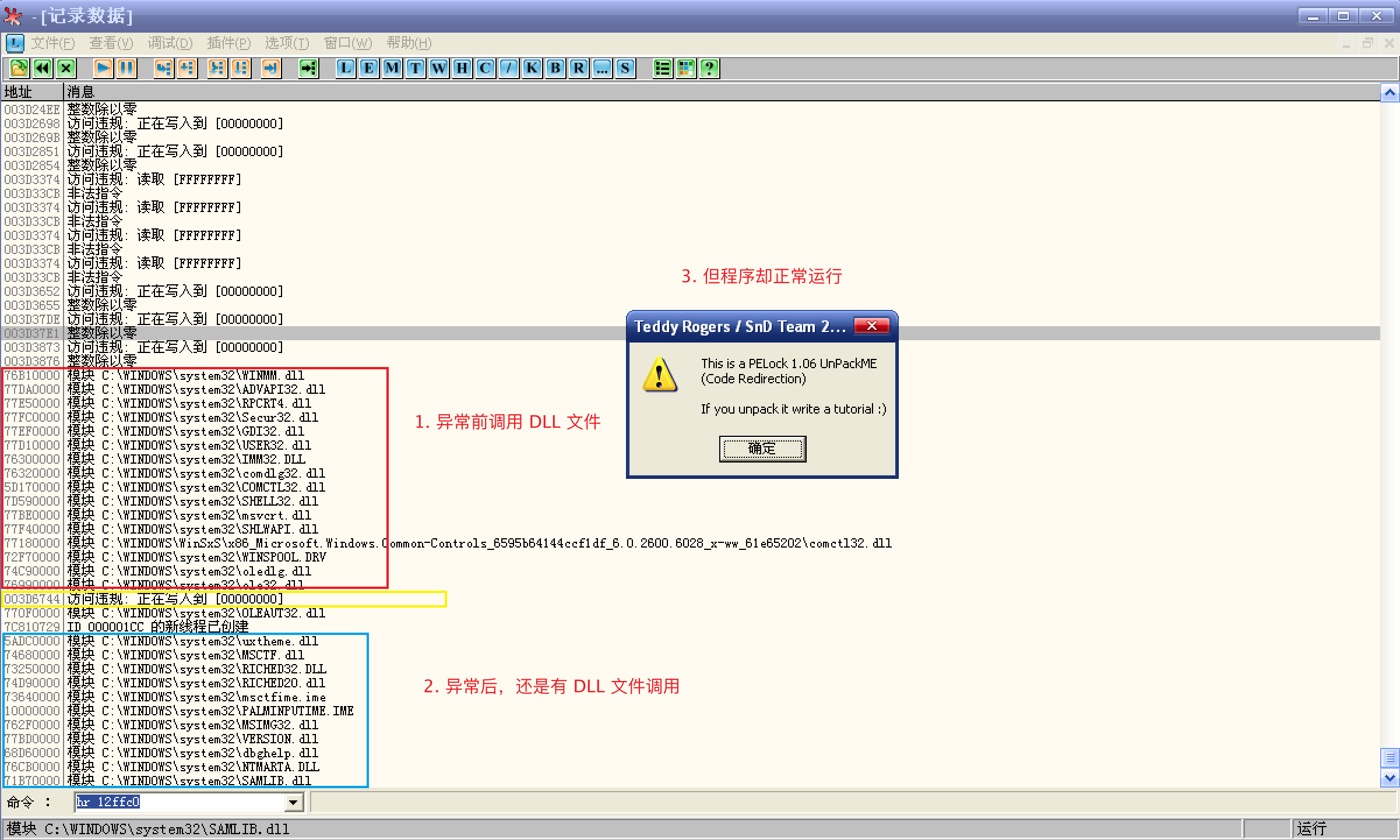
Task: Click the Appearance colors grid icon
Action: 686,68
